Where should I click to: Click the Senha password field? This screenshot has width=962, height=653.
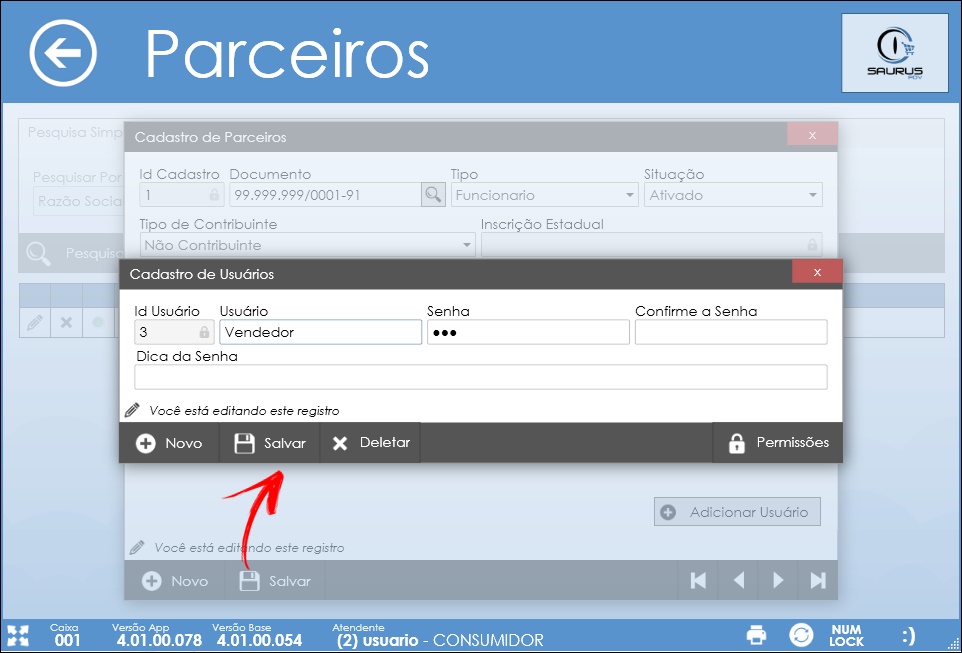pyautogui.click(x=528, y=332)
